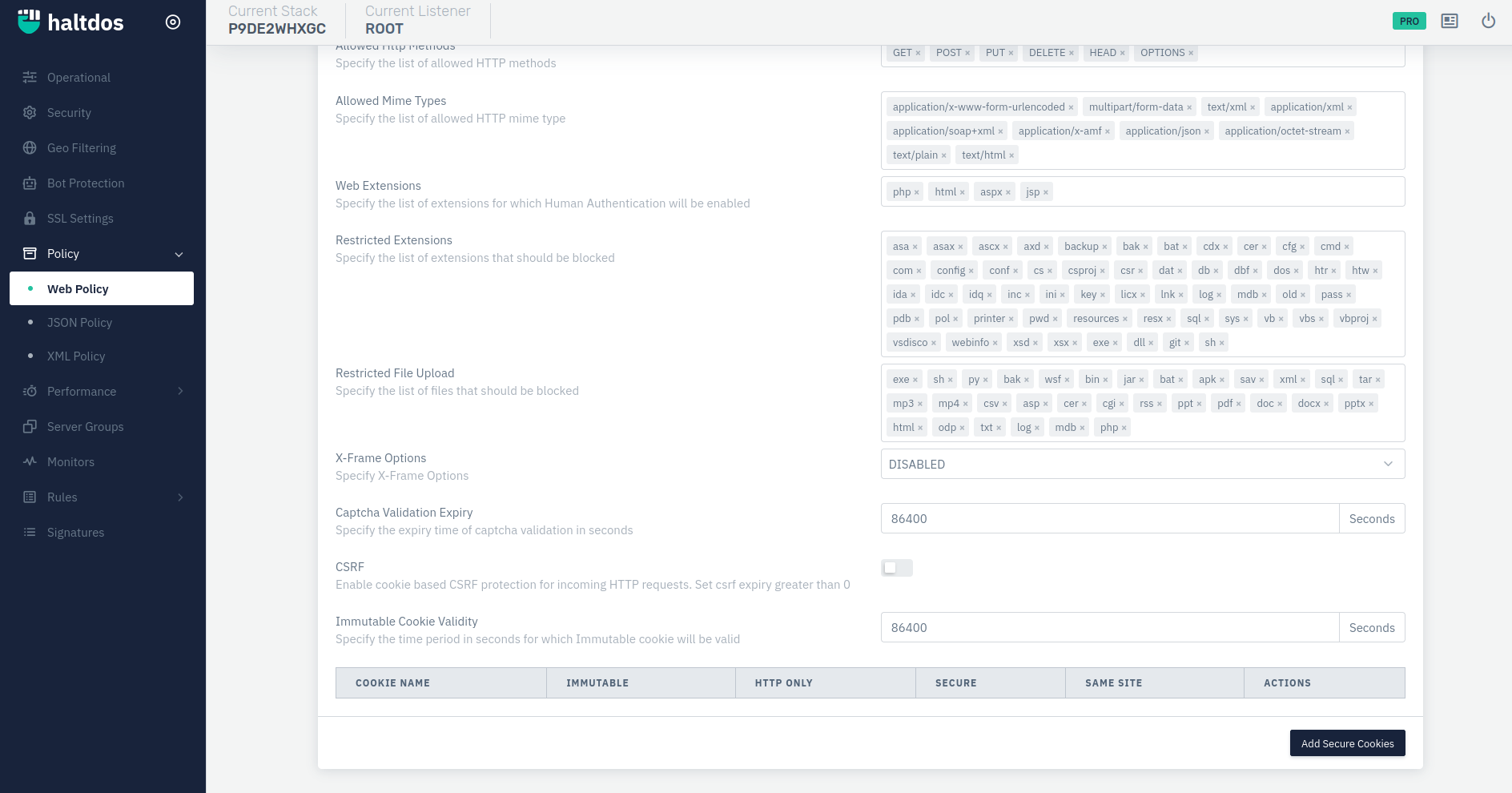The height and width of the screenshot is (793, 1512).
Task: Open the JSON Policy page
Action: coord(79,323)
